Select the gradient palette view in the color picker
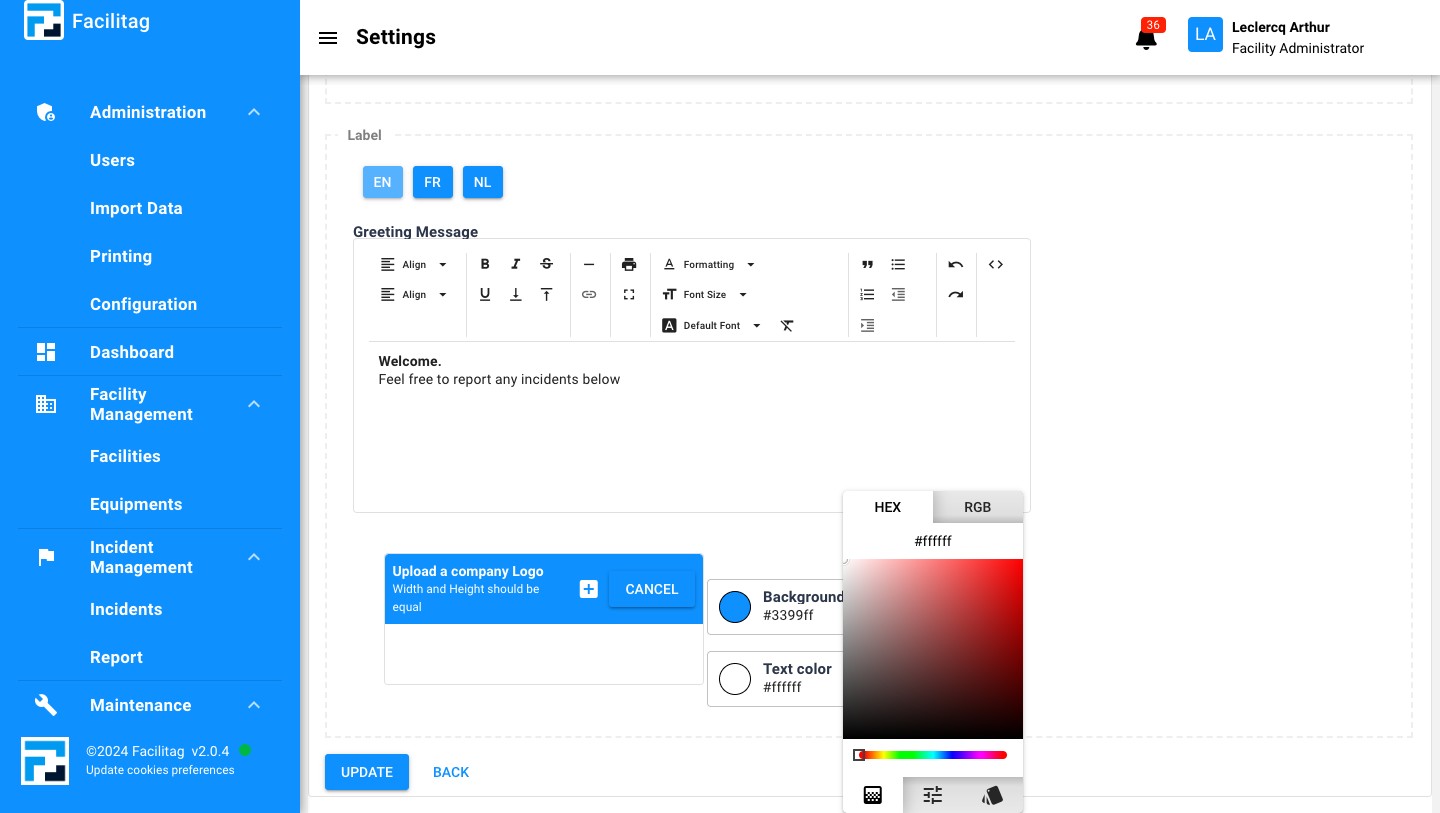This screenshot has width=1440, height=813. (x=873, y=795)
